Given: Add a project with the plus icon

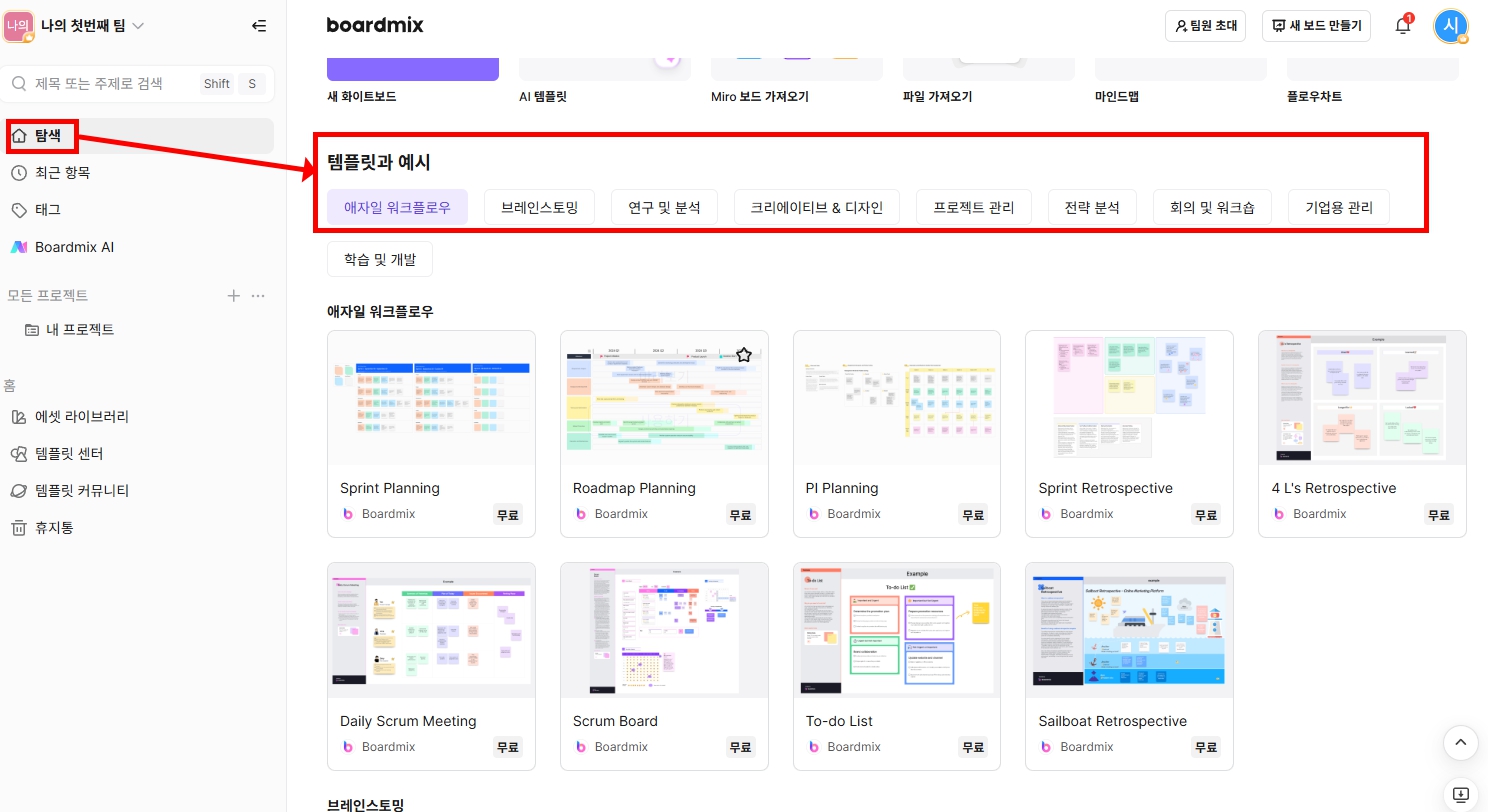Looking at the screenshot, I should coord(233,295).
